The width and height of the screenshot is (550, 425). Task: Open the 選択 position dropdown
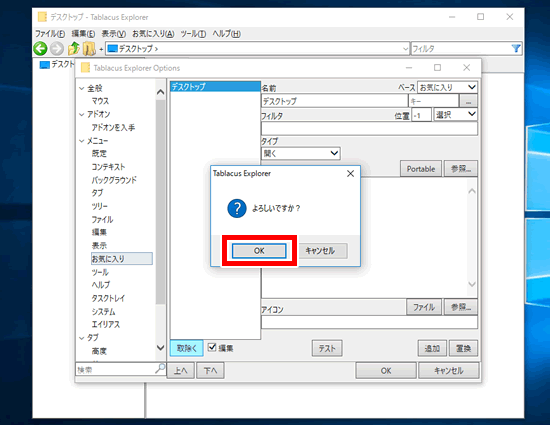tap(456, 114)
